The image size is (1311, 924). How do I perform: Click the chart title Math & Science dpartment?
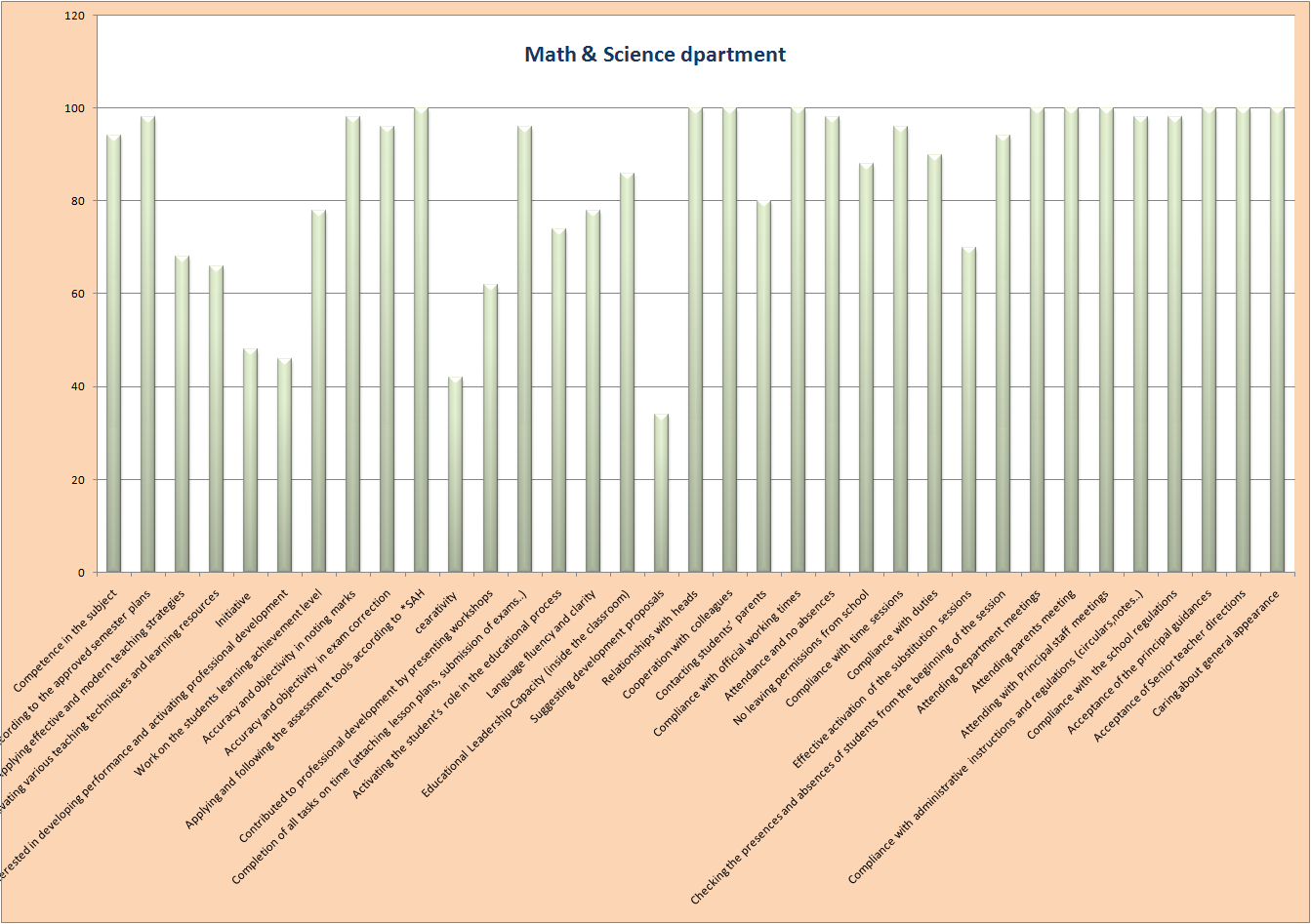click(x=654, y=55)
